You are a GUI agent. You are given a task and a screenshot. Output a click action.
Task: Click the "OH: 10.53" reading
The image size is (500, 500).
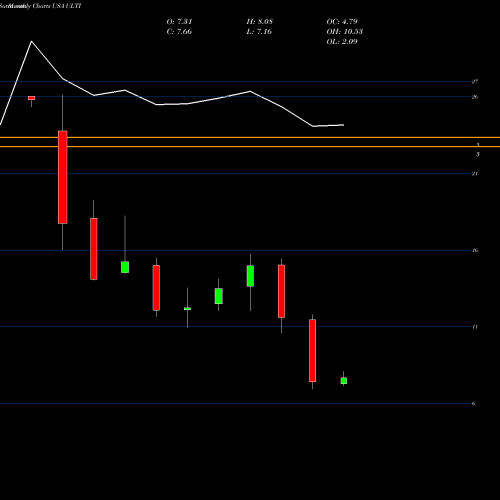[x=345, y=32]
